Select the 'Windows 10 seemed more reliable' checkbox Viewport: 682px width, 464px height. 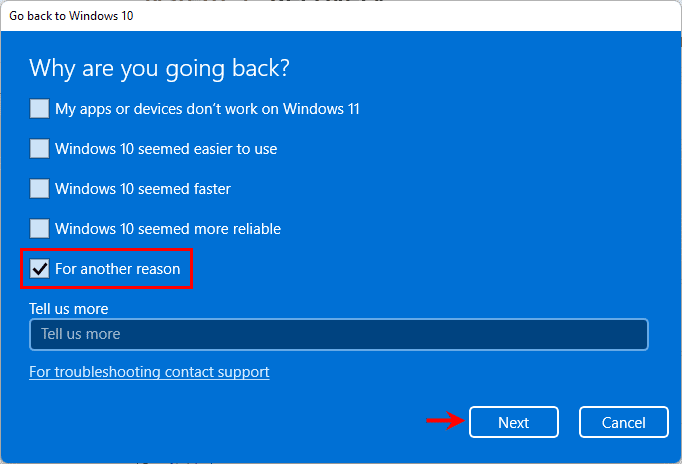[x=39, y=229]
